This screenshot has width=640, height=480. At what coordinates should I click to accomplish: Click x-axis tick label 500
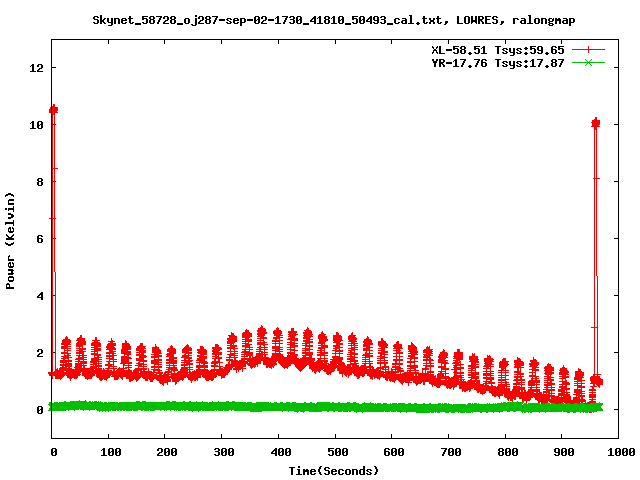[x=338, y=452]
